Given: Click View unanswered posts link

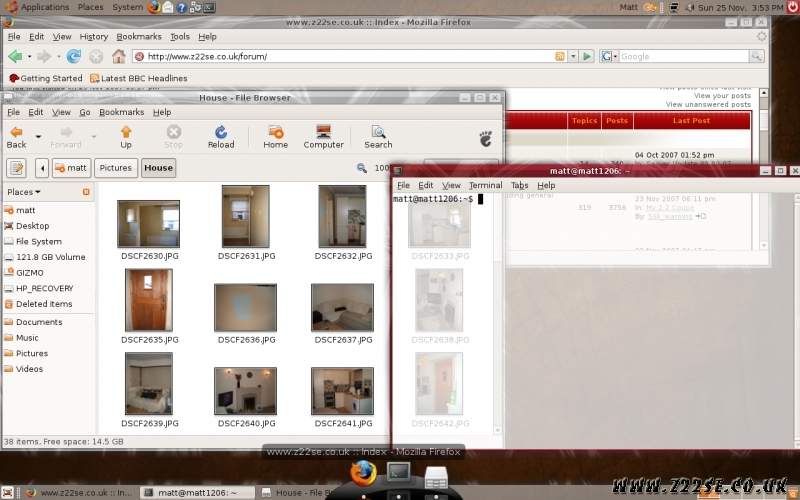Looking at the screenshot, I should pyautogui.click(x=708, y=105).
